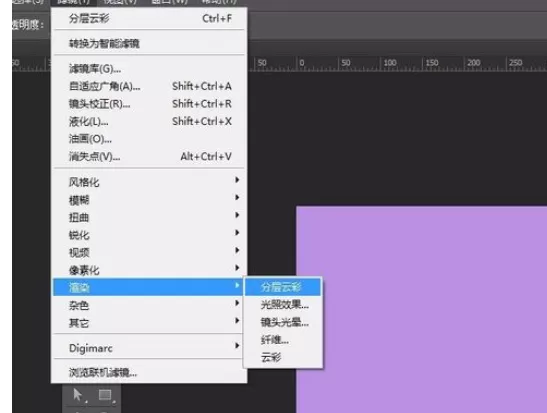Expand the 锐化 sharpen submenu
Image resolution: width=547 pixels, height=413 pixels.
point(149,235)
